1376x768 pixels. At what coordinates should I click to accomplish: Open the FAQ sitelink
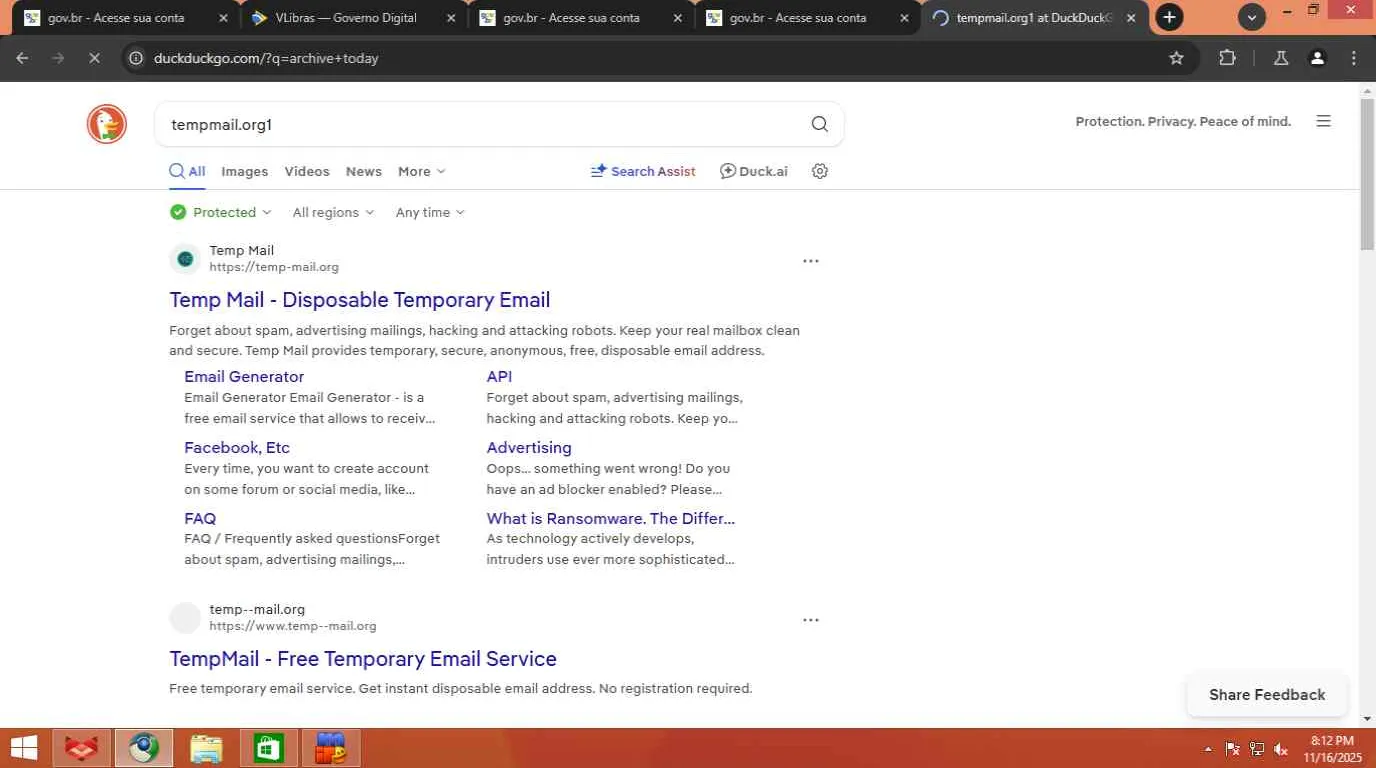(200, 519)
